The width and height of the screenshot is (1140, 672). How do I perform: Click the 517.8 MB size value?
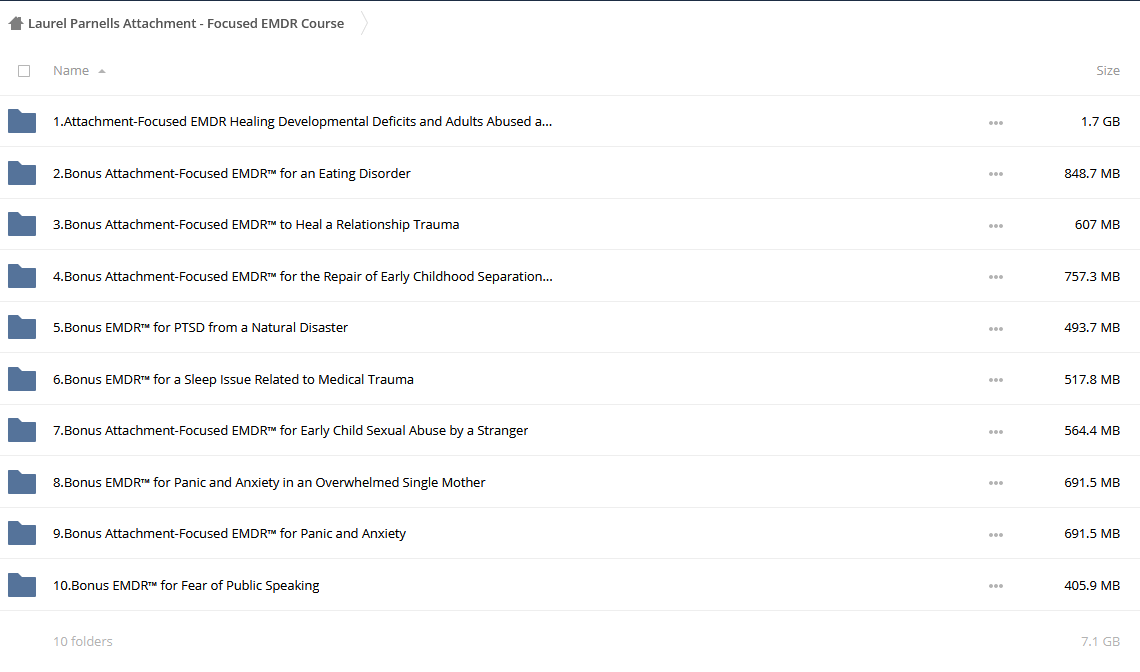coord(1092,379)
